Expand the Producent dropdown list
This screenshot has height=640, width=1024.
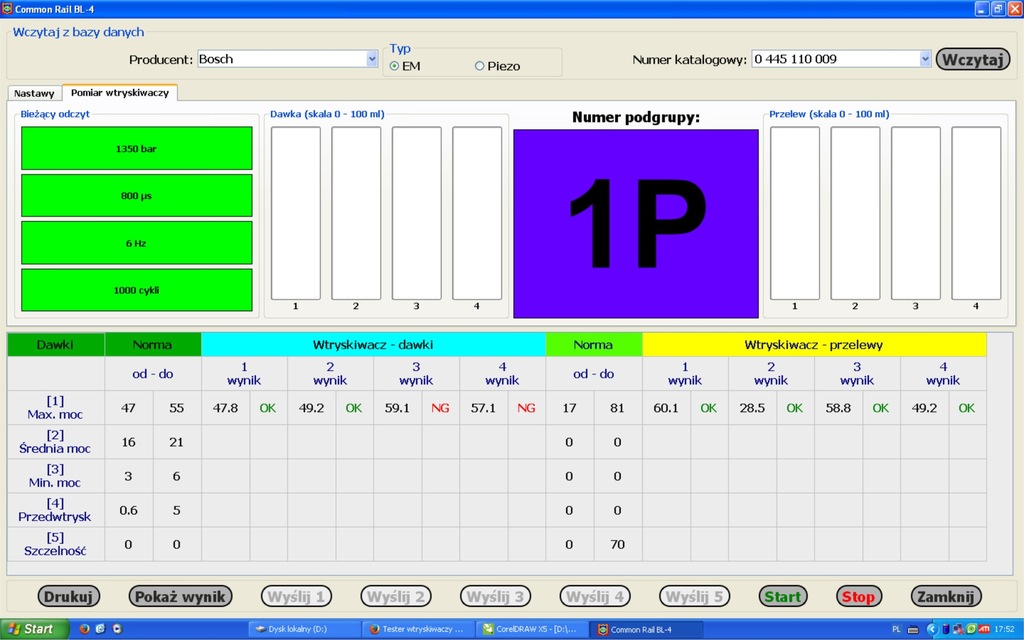(x=372, y=59)
